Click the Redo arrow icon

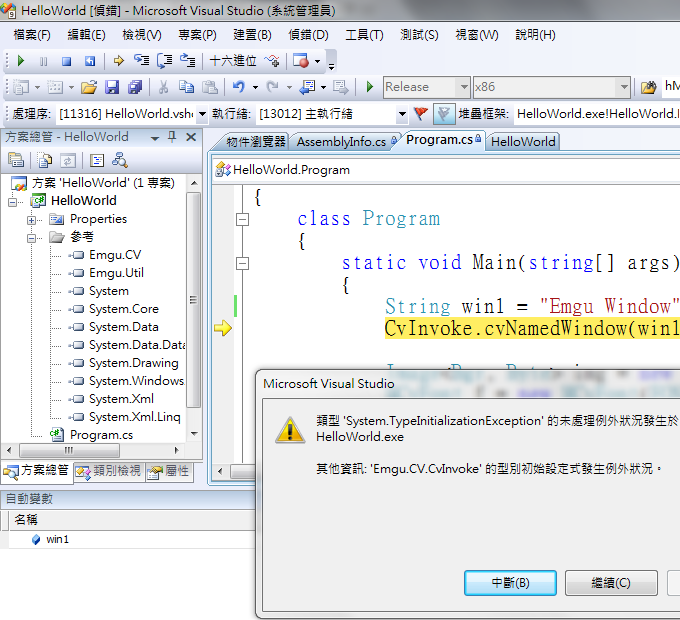click(x=272, y=87)
